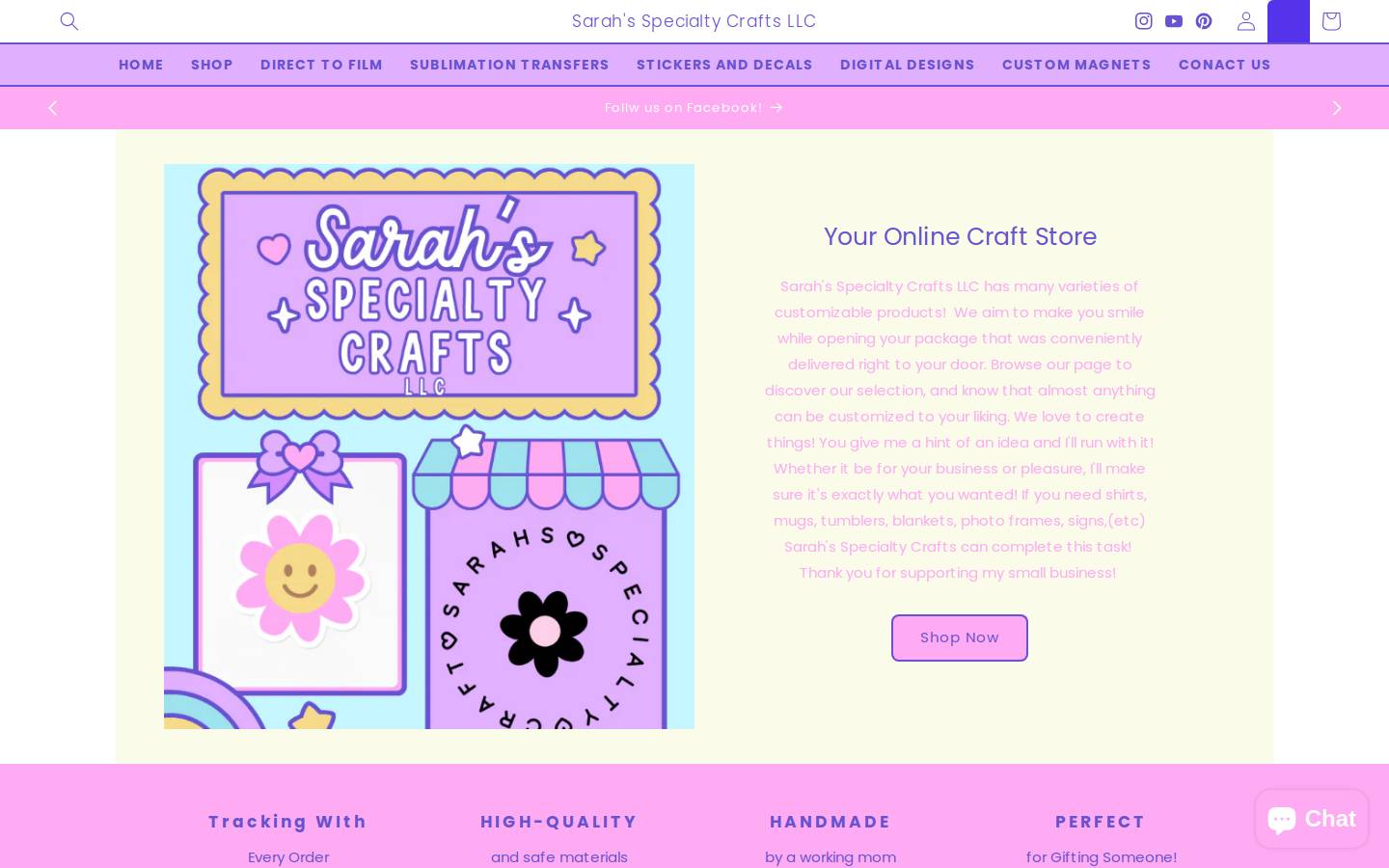Click Sarah's Specialty Crafts LLC site title

[694, 21]
